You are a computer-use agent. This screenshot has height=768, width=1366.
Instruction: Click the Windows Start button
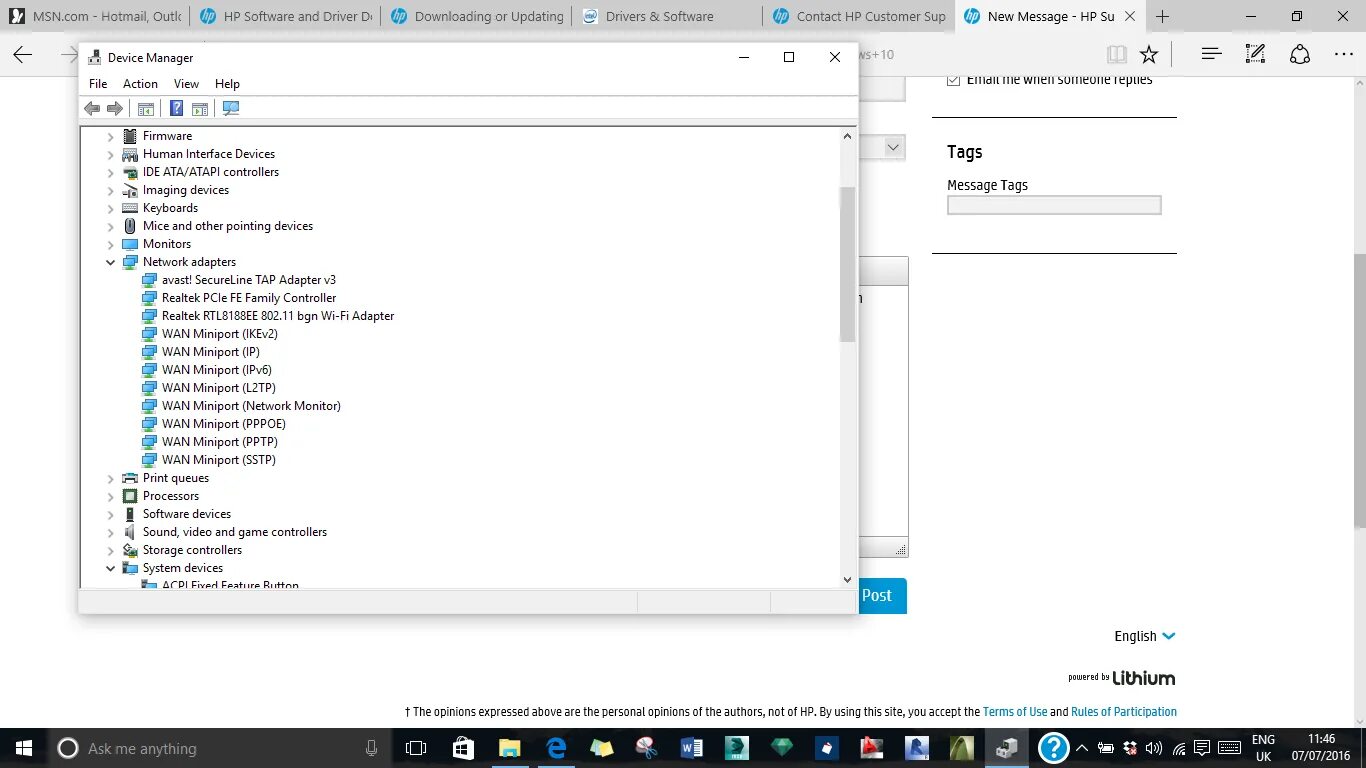point(24,748)
